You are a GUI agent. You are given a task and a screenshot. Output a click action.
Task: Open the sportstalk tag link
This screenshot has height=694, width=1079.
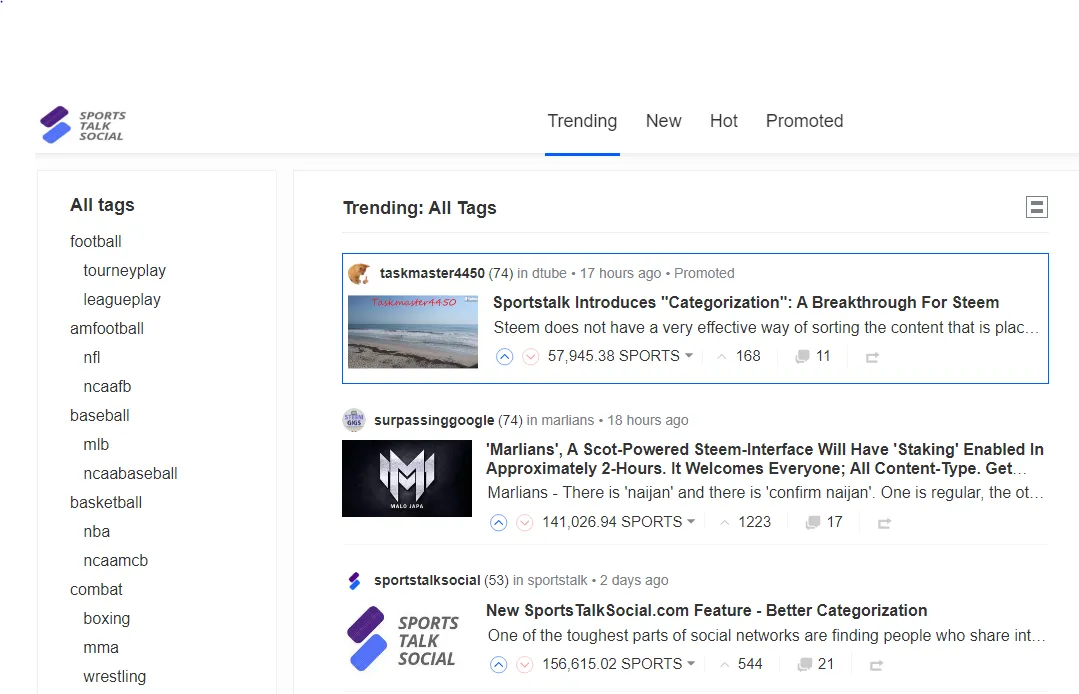pos(557,581)
